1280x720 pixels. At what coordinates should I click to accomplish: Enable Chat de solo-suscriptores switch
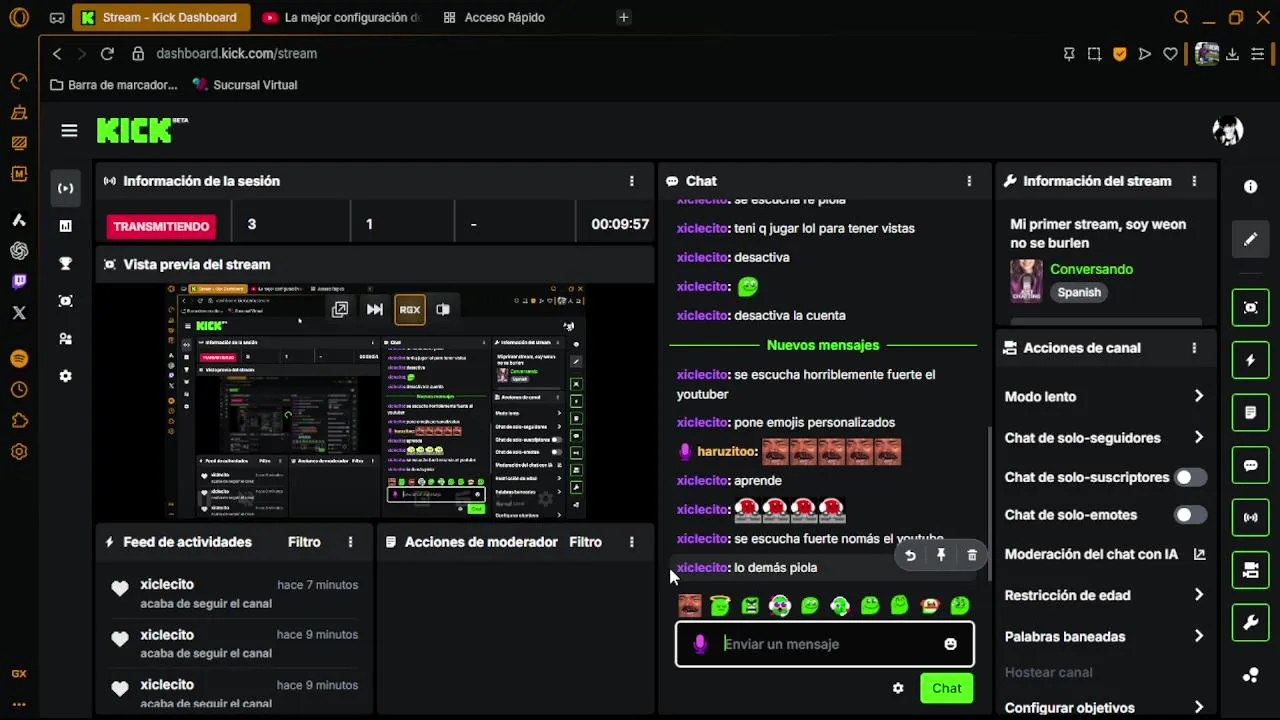tap(1190, 477)
